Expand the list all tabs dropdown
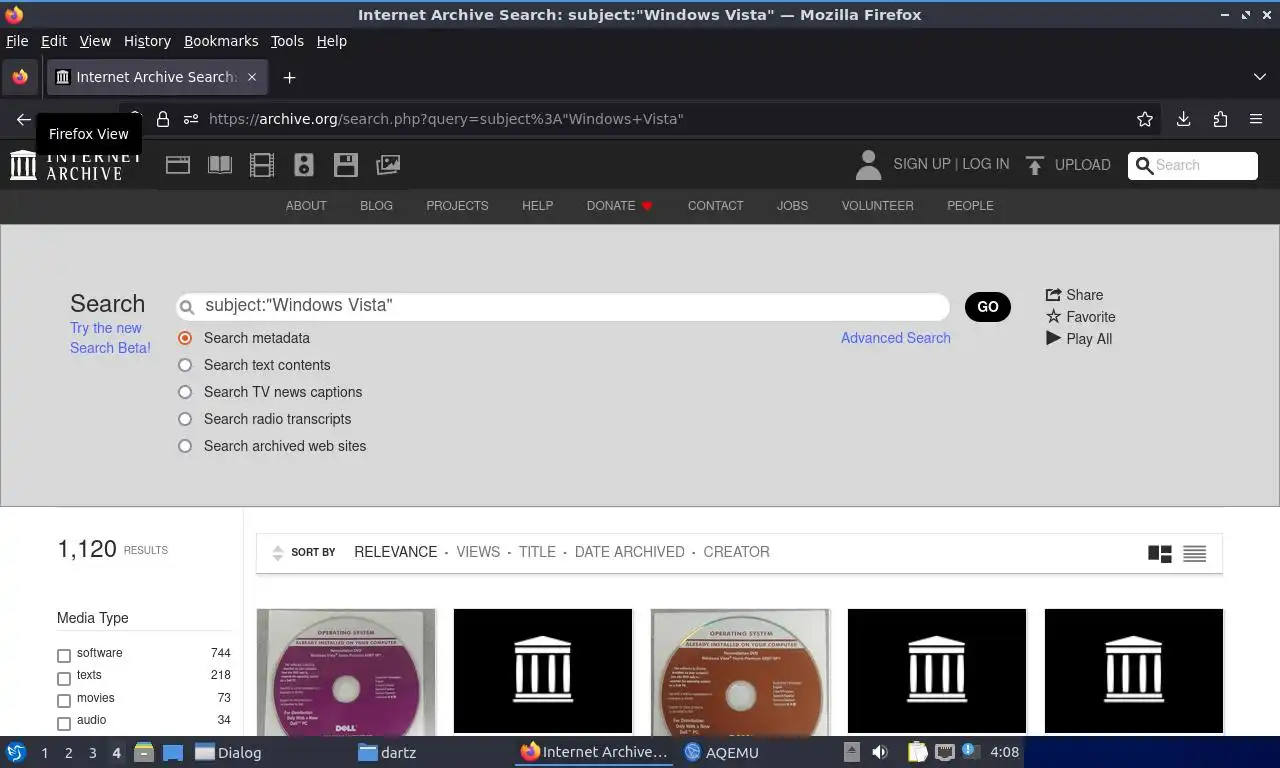 pyautogui.click(x=1259, y=77)
